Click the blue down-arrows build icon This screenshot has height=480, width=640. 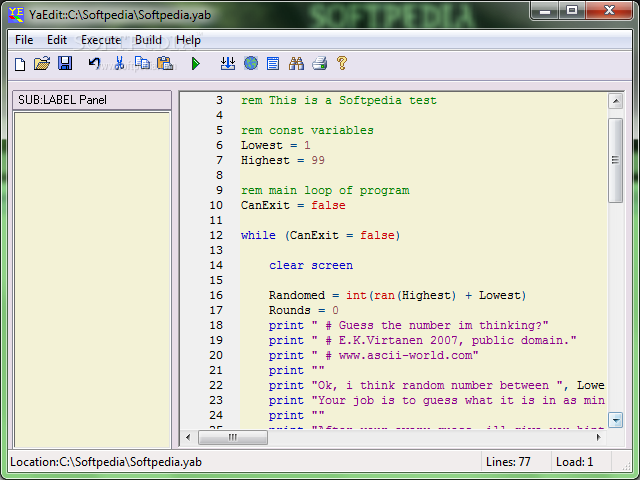tap(228, 64)
